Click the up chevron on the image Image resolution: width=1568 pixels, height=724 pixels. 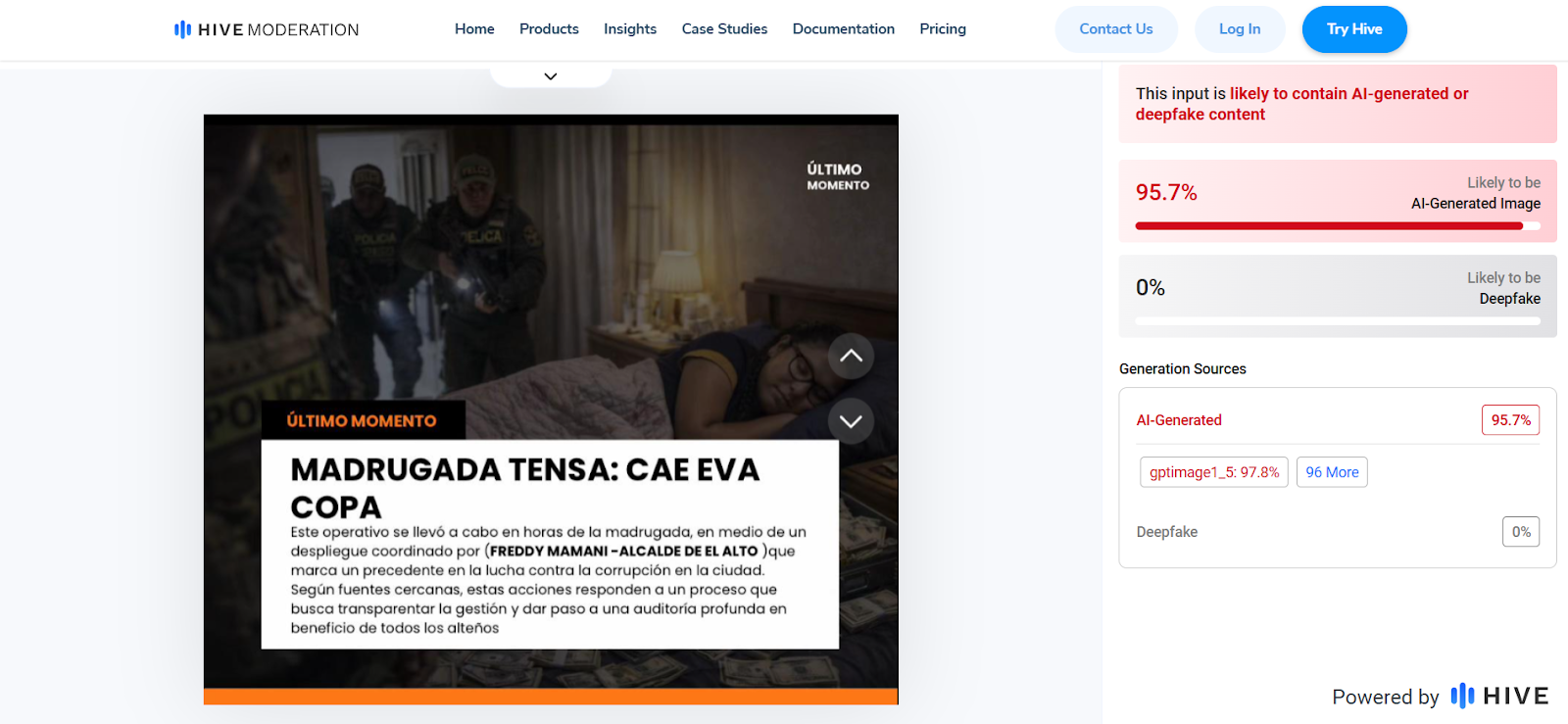tap(851, 357)
